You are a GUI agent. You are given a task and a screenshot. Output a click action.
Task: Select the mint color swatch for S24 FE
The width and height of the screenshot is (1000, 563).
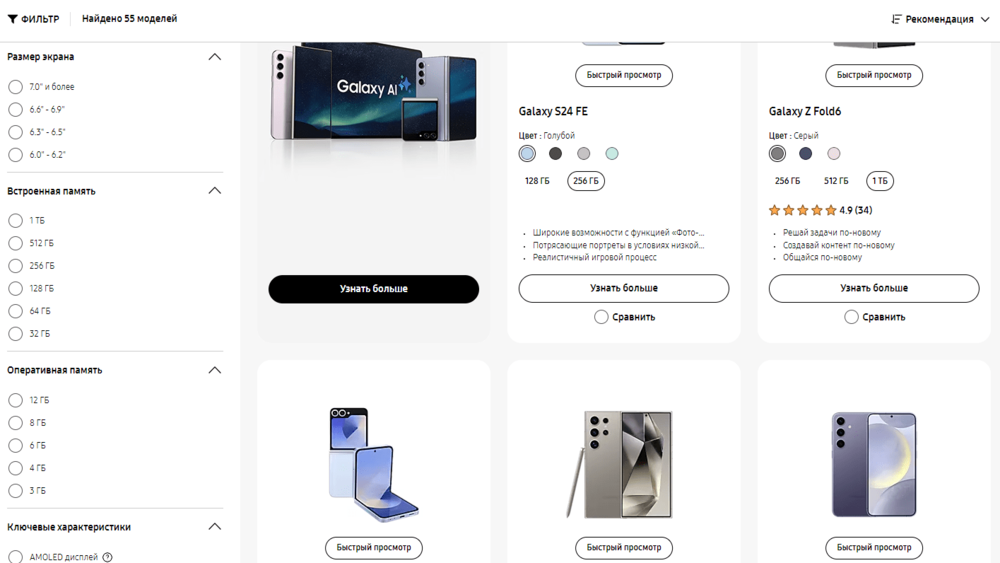tap(612, 154)
